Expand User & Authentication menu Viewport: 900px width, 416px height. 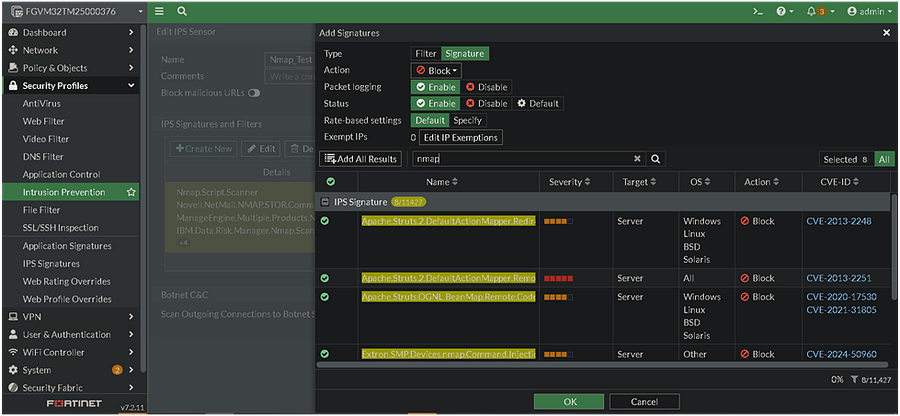[x=70, y=335]
